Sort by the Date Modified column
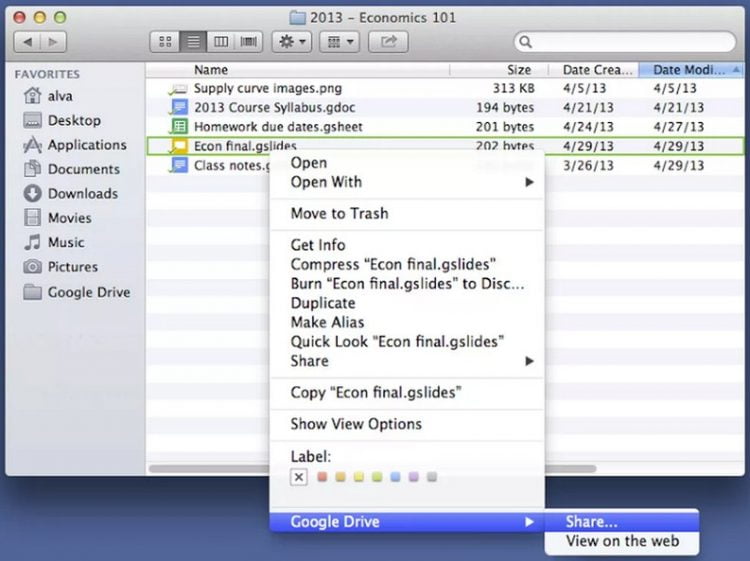The image size is (750, 561). point(692,70)
